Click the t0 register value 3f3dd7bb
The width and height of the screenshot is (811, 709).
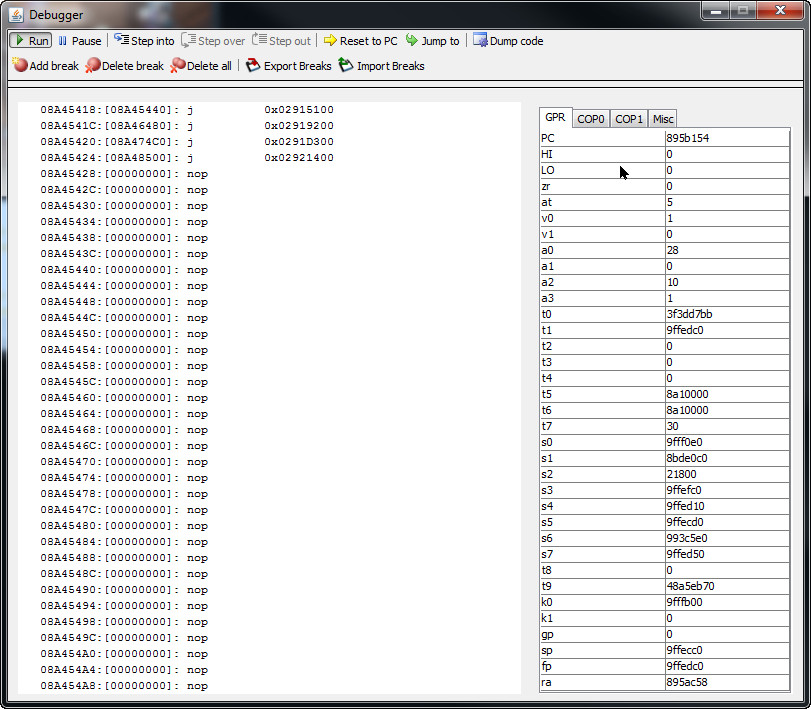coord(726,314)
